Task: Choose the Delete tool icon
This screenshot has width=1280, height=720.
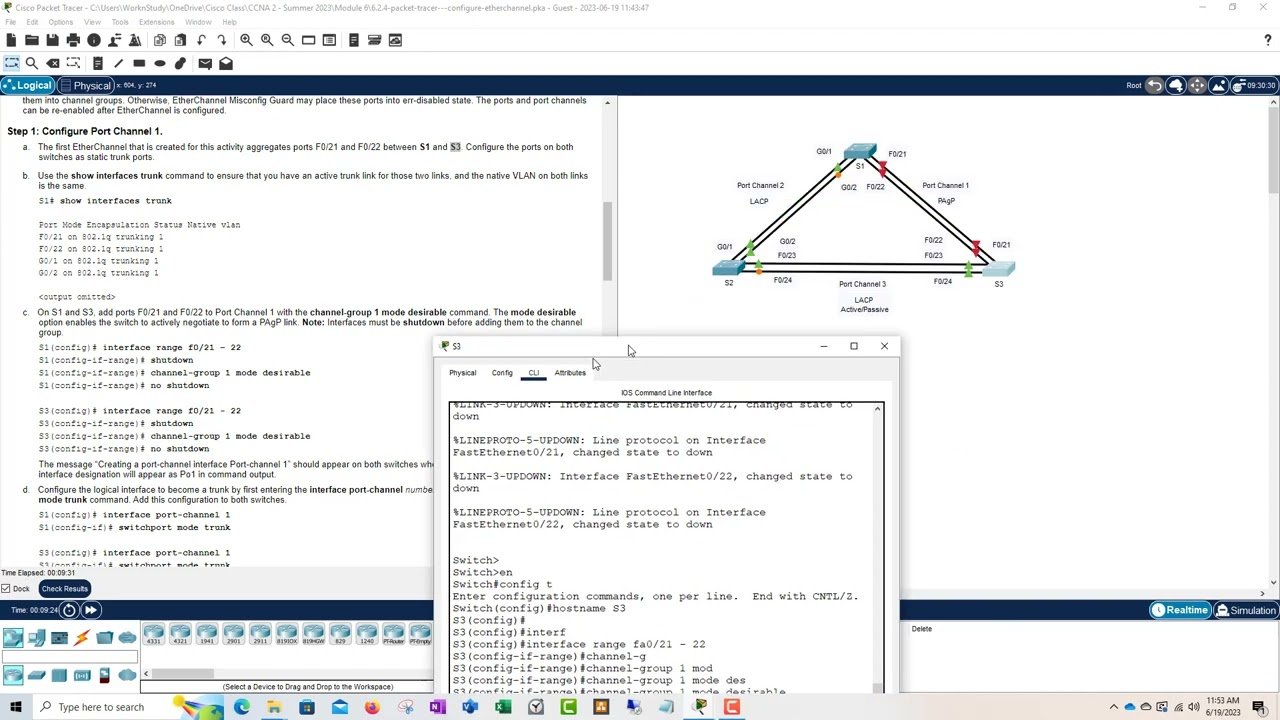Action: click(52, 63)
